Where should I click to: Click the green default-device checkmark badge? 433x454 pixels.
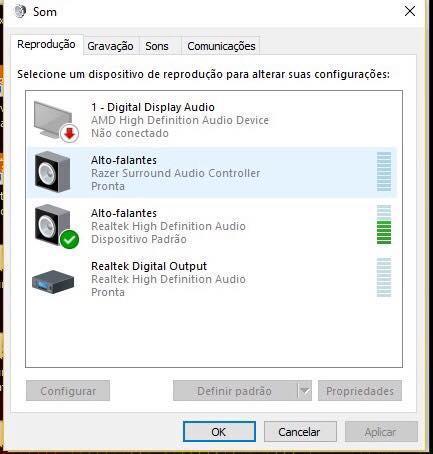69,239
